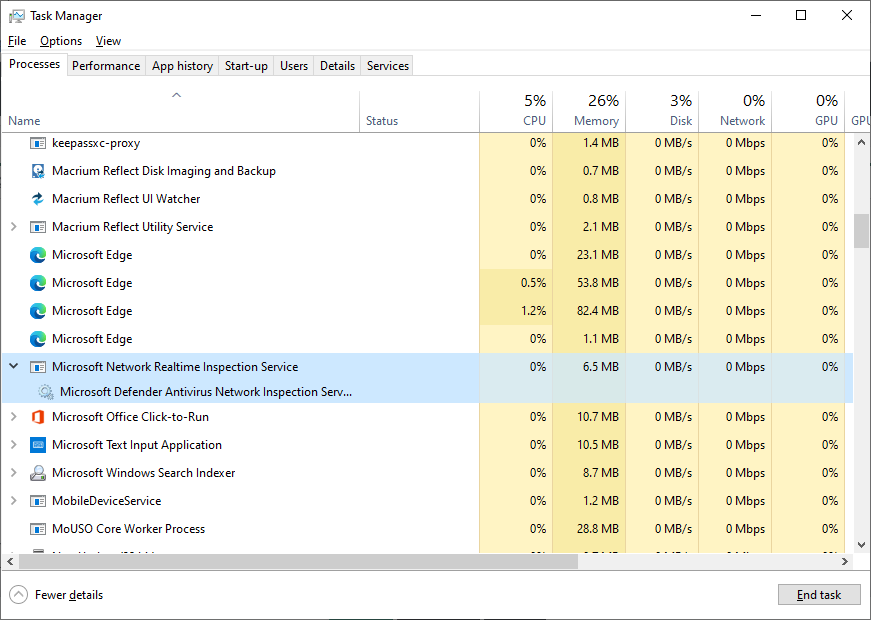Click the Microsoft Office Click-to-Run icon
The image size is (871, 620).
(x=38, y=417)
